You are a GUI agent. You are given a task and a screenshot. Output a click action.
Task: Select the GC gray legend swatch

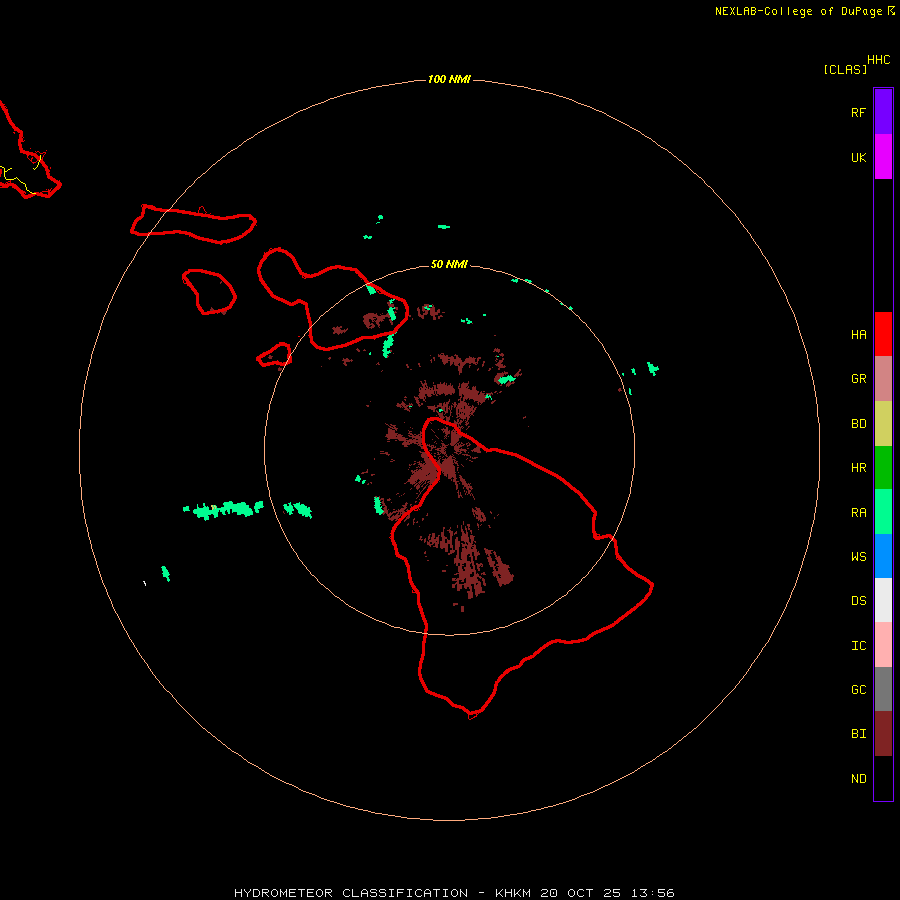pyautogui.click(x=883, y=689)
